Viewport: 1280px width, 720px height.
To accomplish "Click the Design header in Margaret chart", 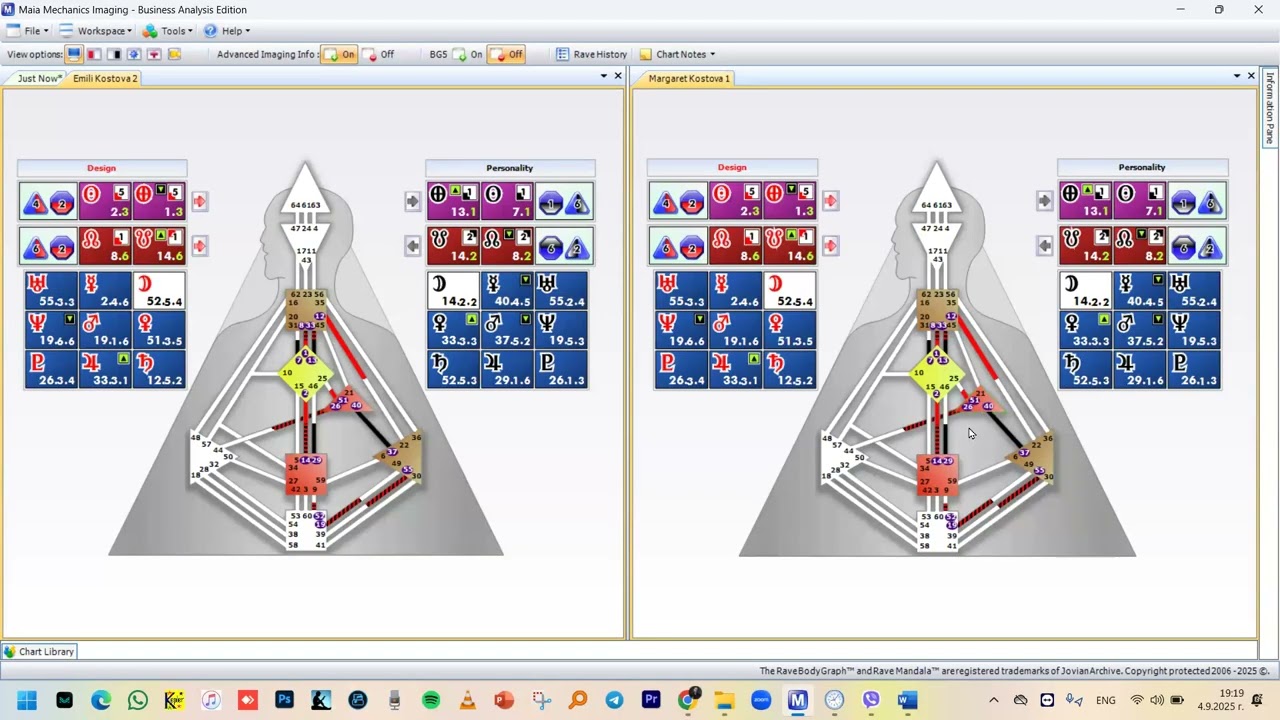I will (732, 167).
